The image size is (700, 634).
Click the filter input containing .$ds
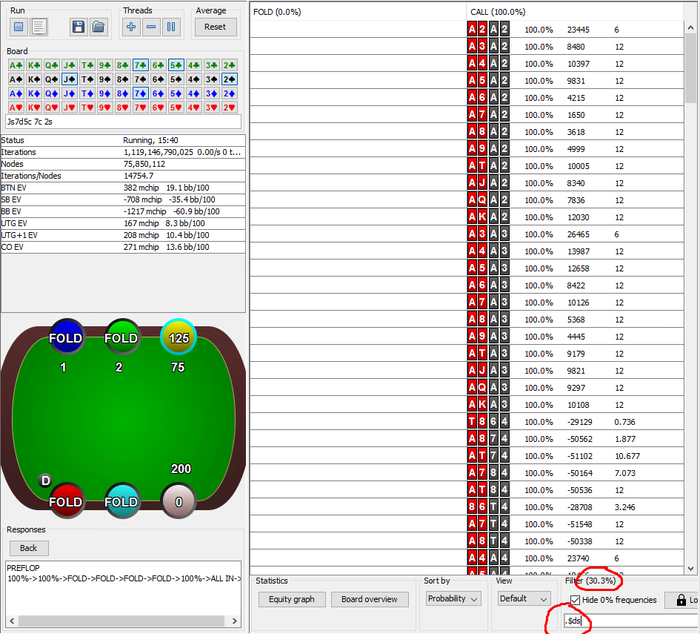pyautogui.click(x=629, y=621)
